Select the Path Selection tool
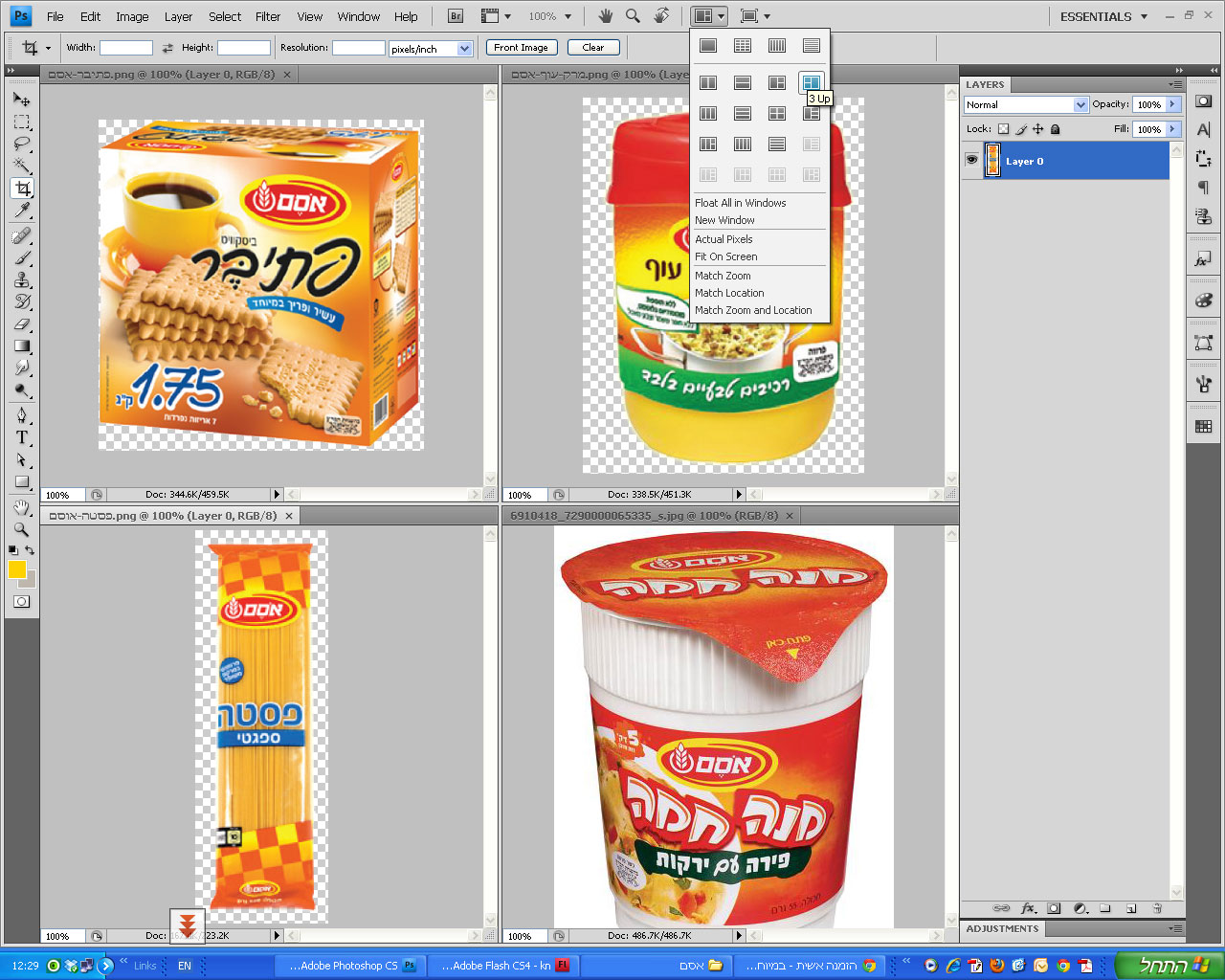1225x980 pixels. click(22, 459)
